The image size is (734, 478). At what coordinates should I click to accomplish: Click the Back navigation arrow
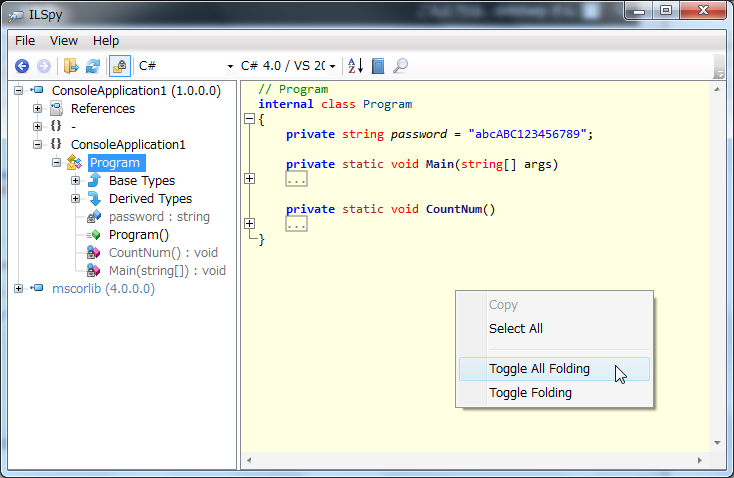(x=22, y=66)
